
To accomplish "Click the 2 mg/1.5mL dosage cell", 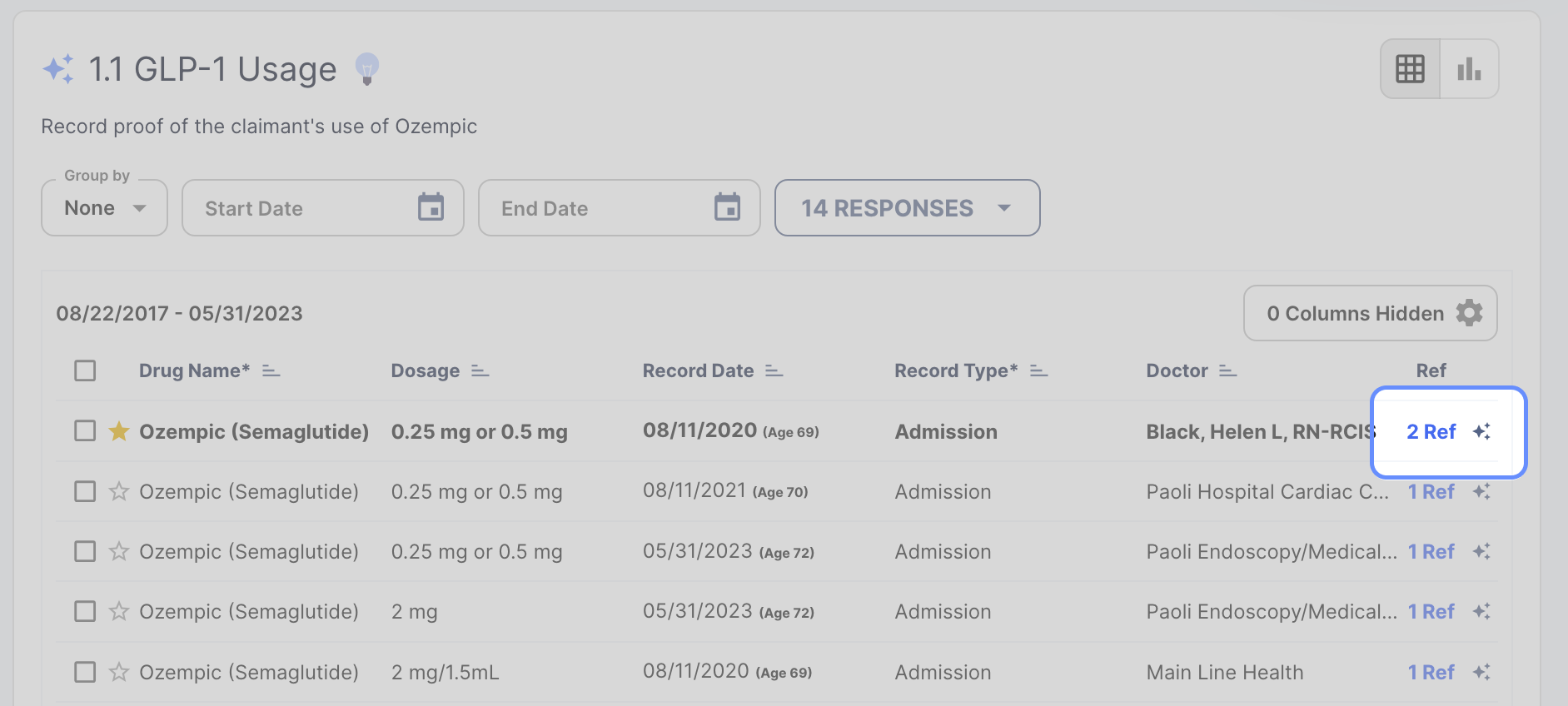I will pyautogui.click(x=446, y=672).
